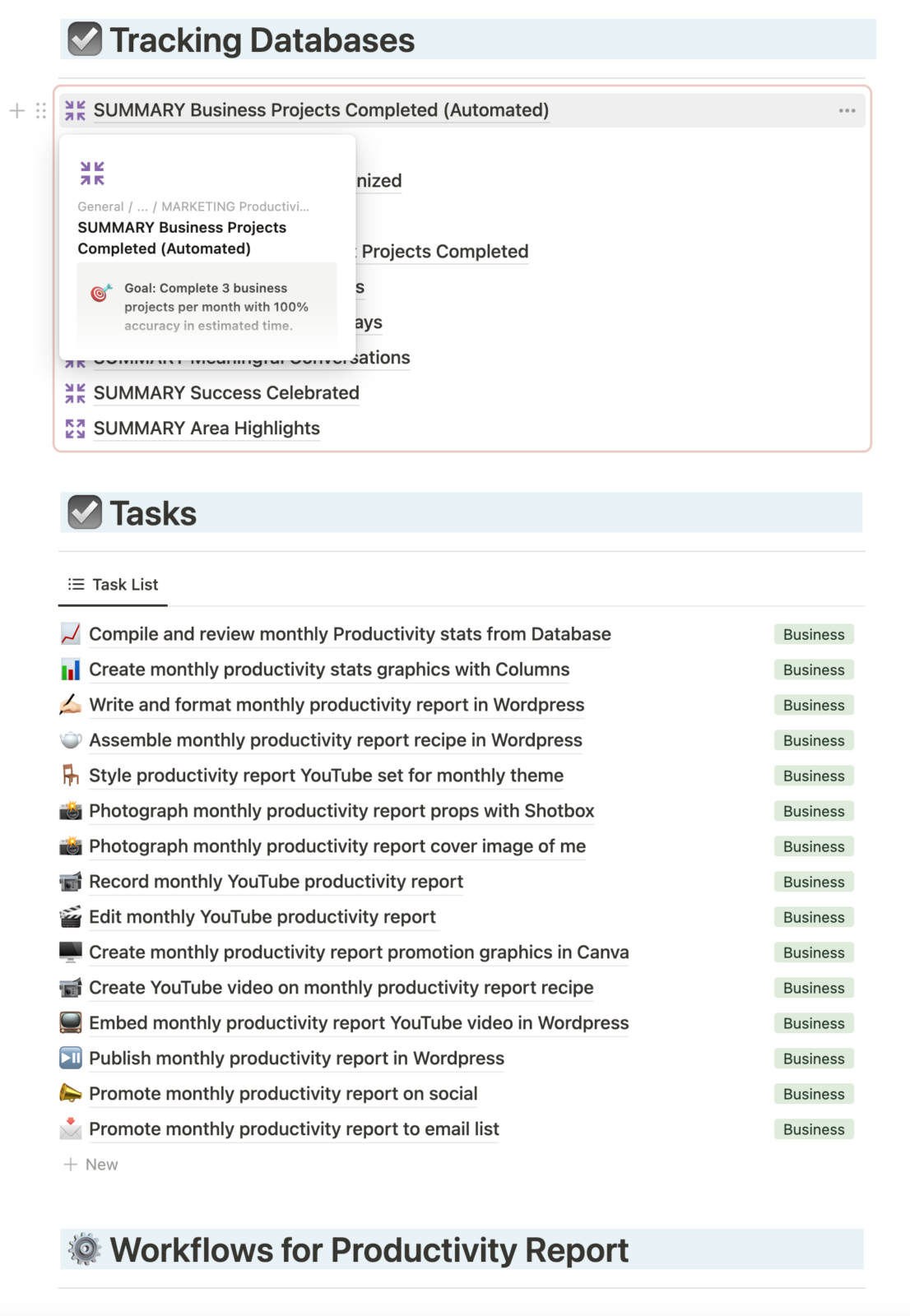Viewport: 910px width, 1316px height.
Task: Click the checkbox icon next to Tracking Databases
Action: coord(84,39)
